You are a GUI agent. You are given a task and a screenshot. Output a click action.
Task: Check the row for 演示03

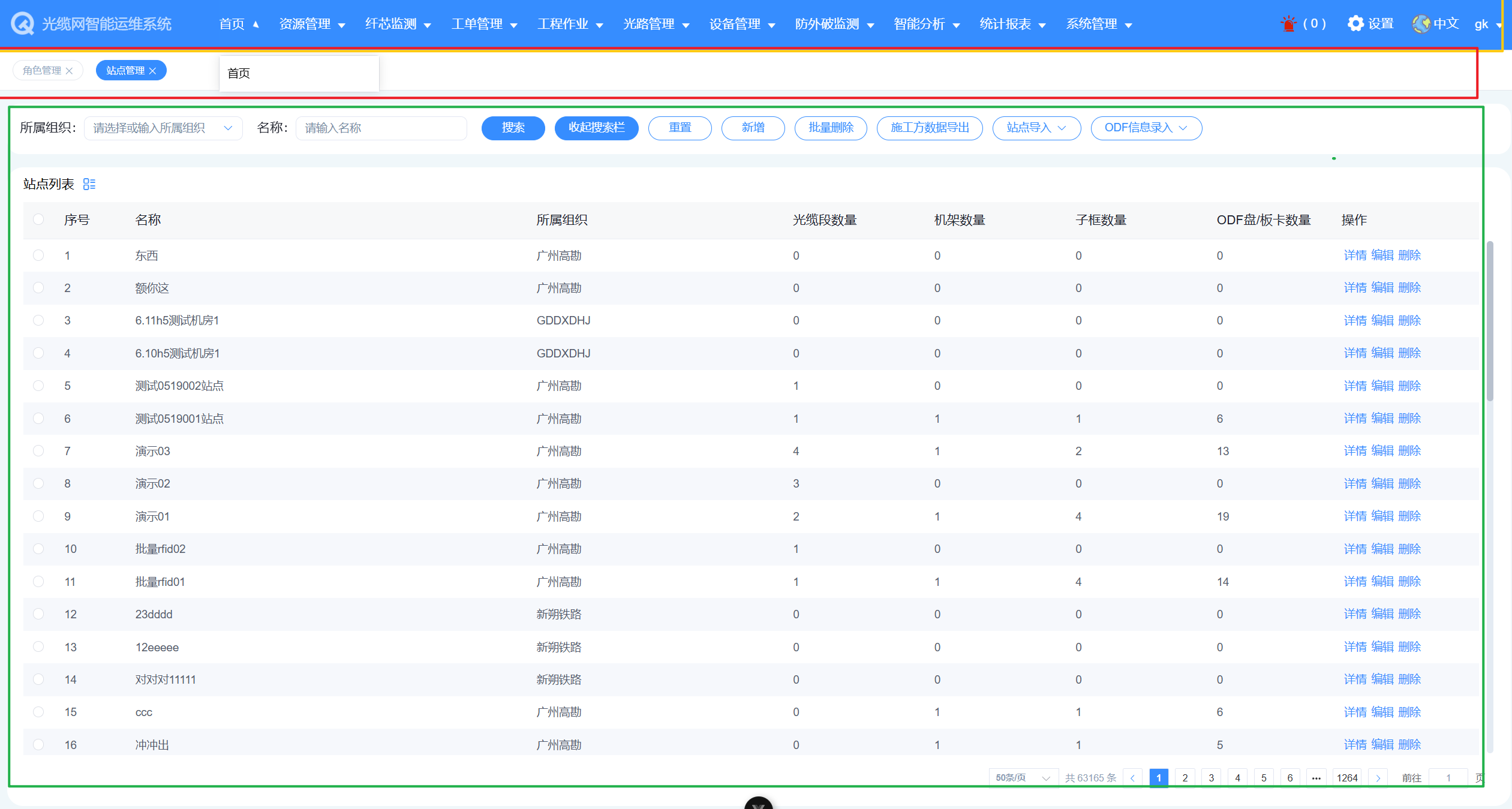38,451
